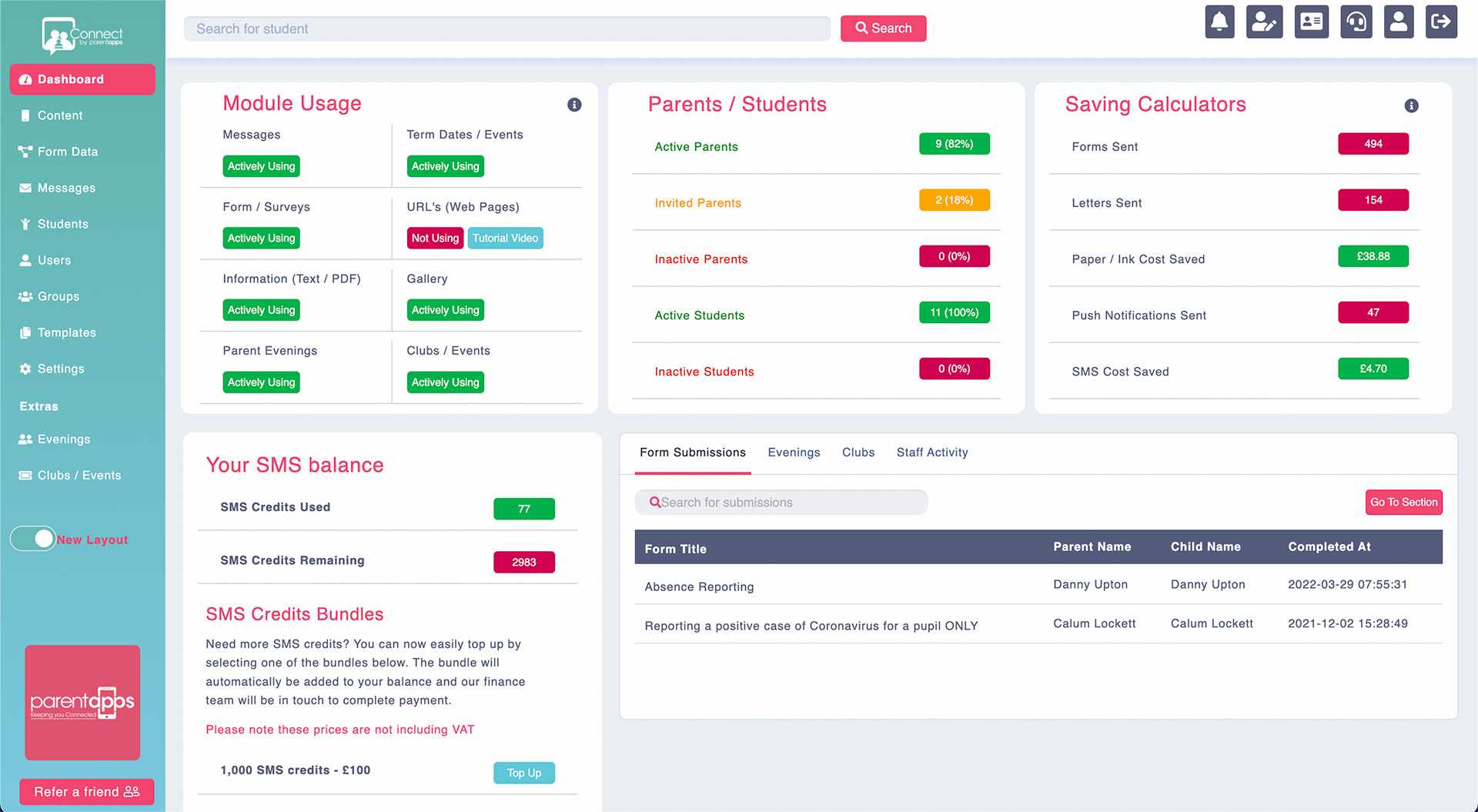The height and width of the screenshot is (812, 1478).
Task: Click the red Search button
Action: coord(883,28)
